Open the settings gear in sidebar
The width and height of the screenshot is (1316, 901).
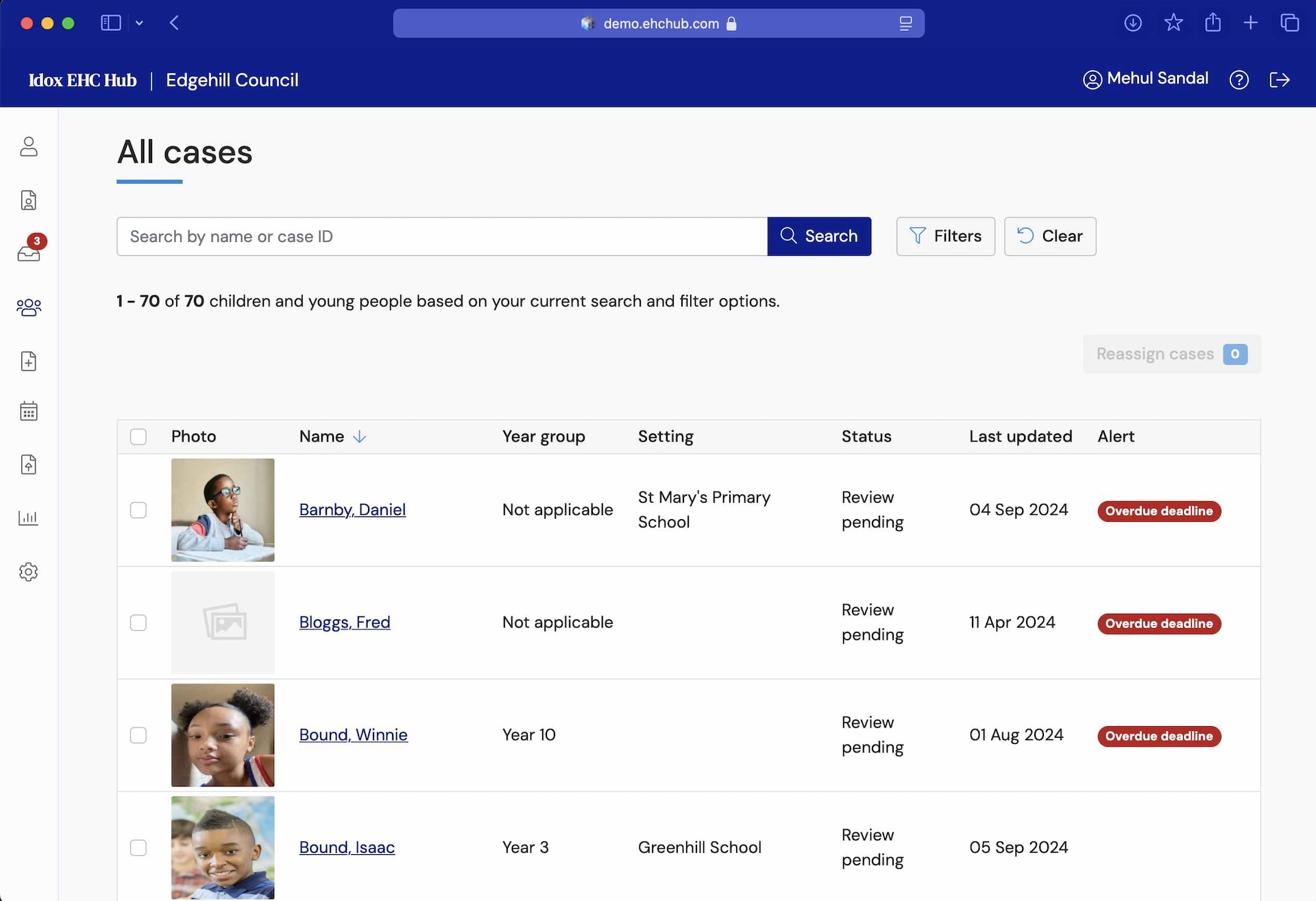pyautogui.click(x=29, y=572)
